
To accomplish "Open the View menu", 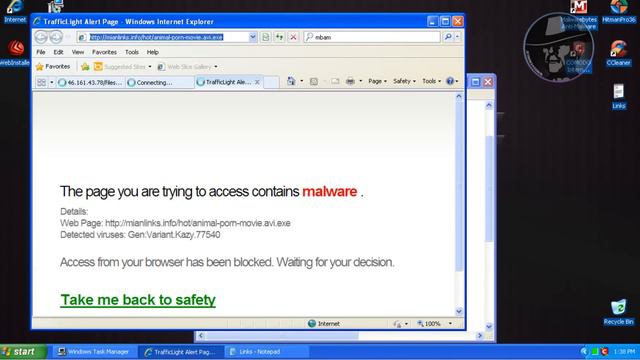I will (78, 52).
